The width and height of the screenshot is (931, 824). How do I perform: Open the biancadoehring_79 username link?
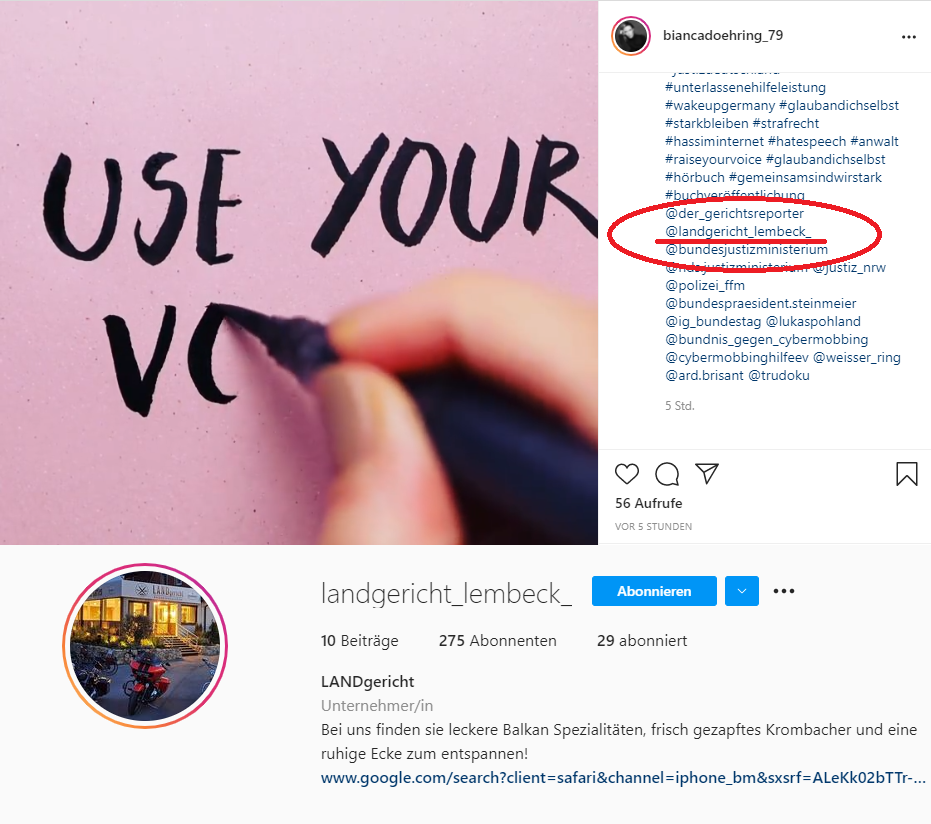coord(723,36)
